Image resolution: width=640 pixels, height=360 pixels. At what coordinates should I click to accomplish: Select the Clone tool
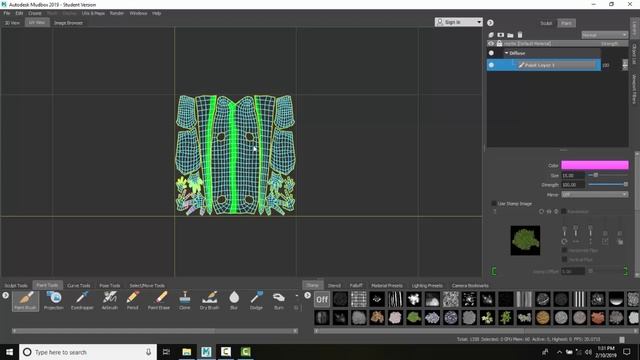click(184, 301)
